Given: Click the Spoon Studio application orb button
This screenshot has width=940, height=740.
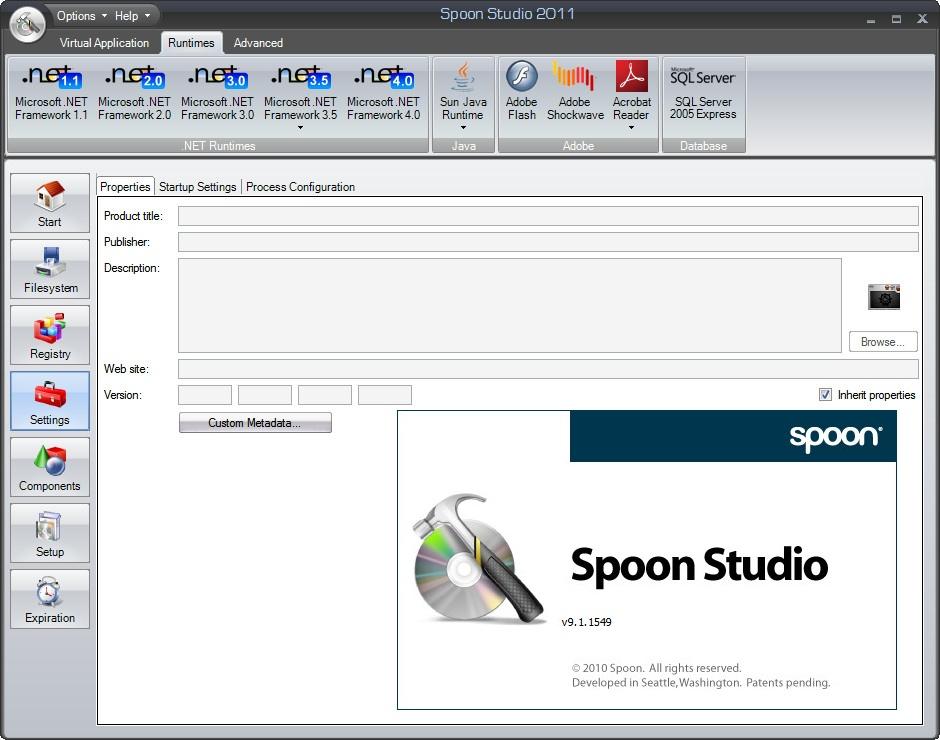Looking at the screenshot, I should 28,23.
